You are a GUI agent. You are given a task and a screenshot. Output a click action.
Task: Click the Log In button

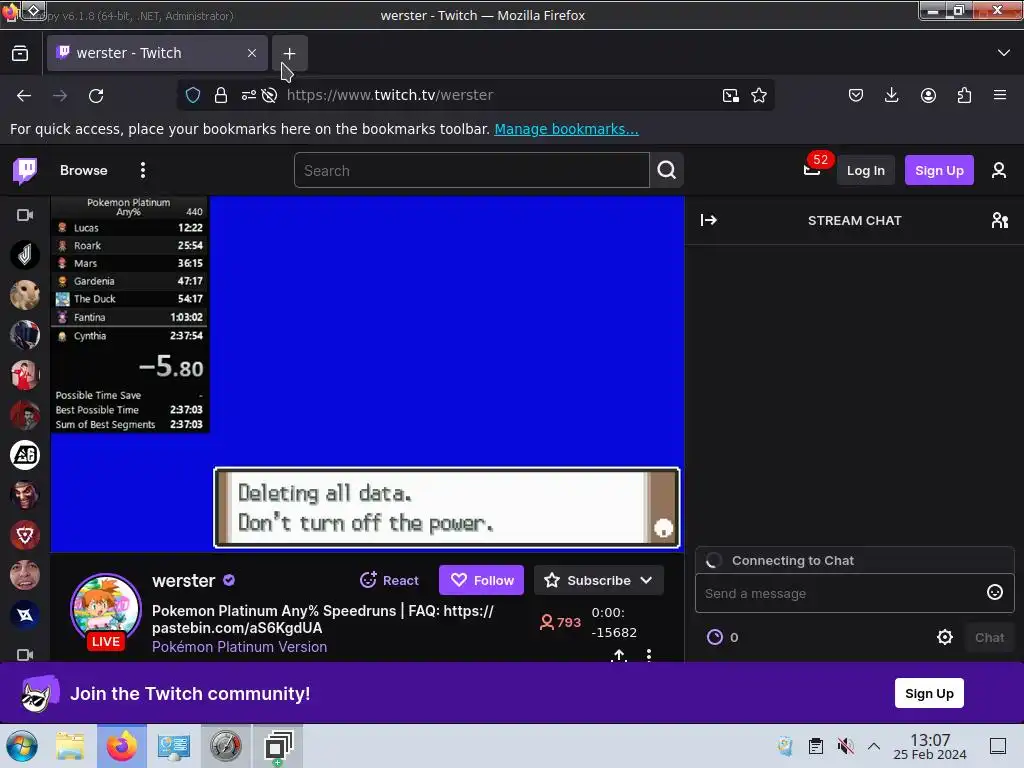coord(865,170)
